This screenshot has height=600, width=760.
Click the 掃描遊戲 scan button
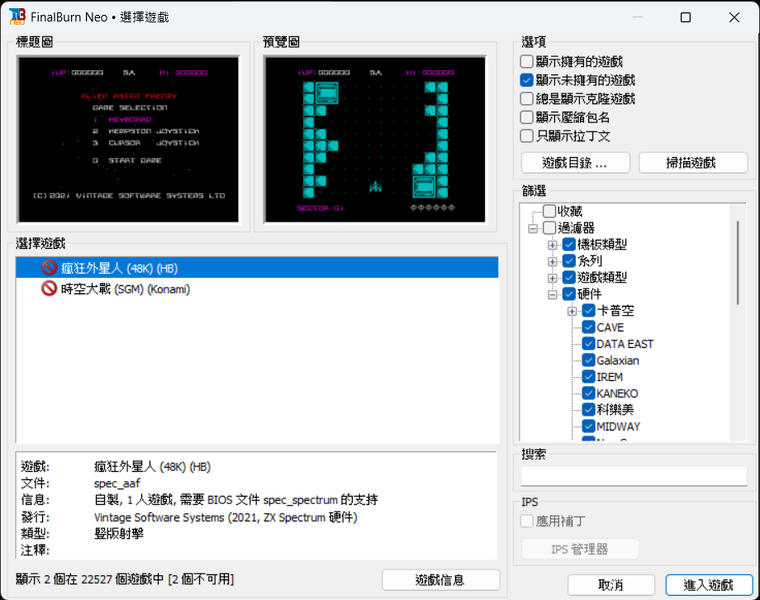coord(693,163)
